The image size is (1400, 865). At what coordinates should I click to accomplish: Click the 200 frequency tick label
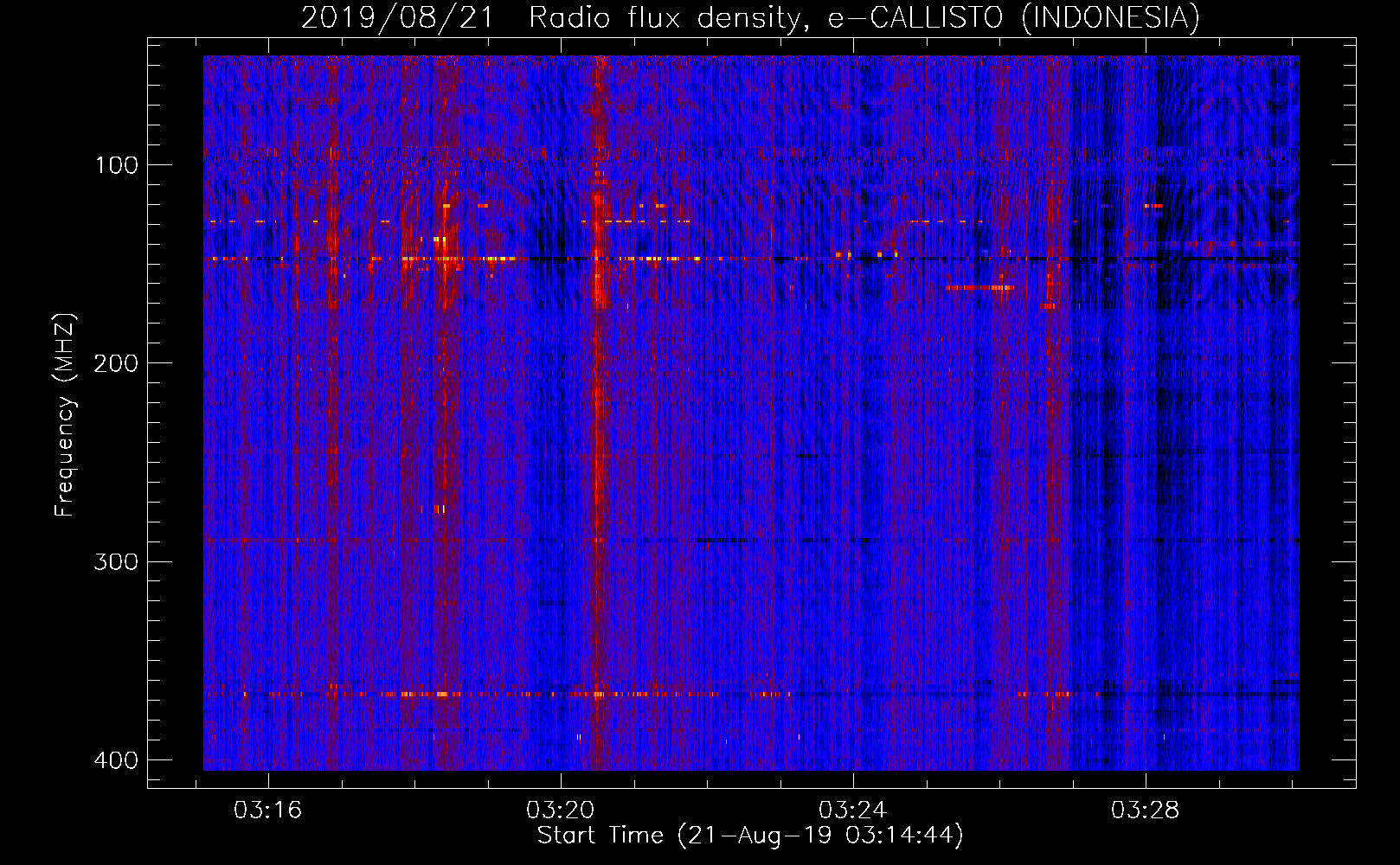(x=116, y=363)
